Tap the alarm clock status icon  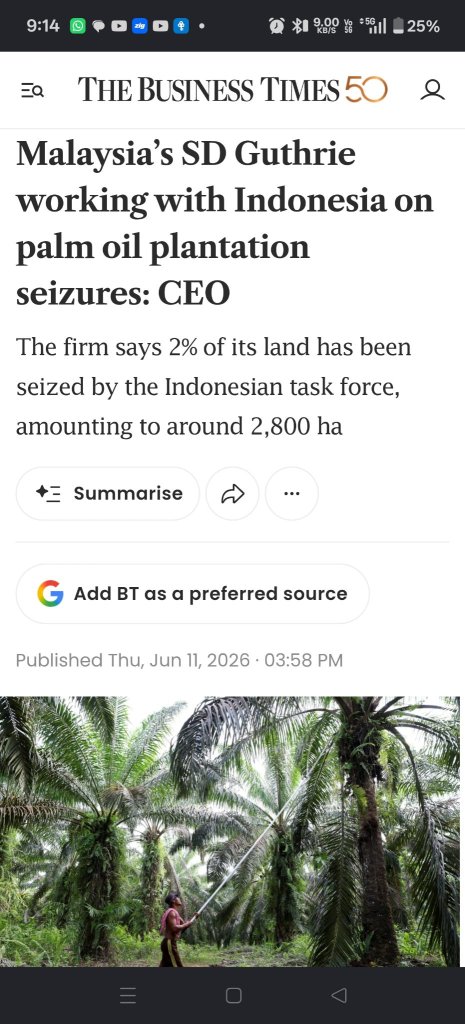[277, 26]
